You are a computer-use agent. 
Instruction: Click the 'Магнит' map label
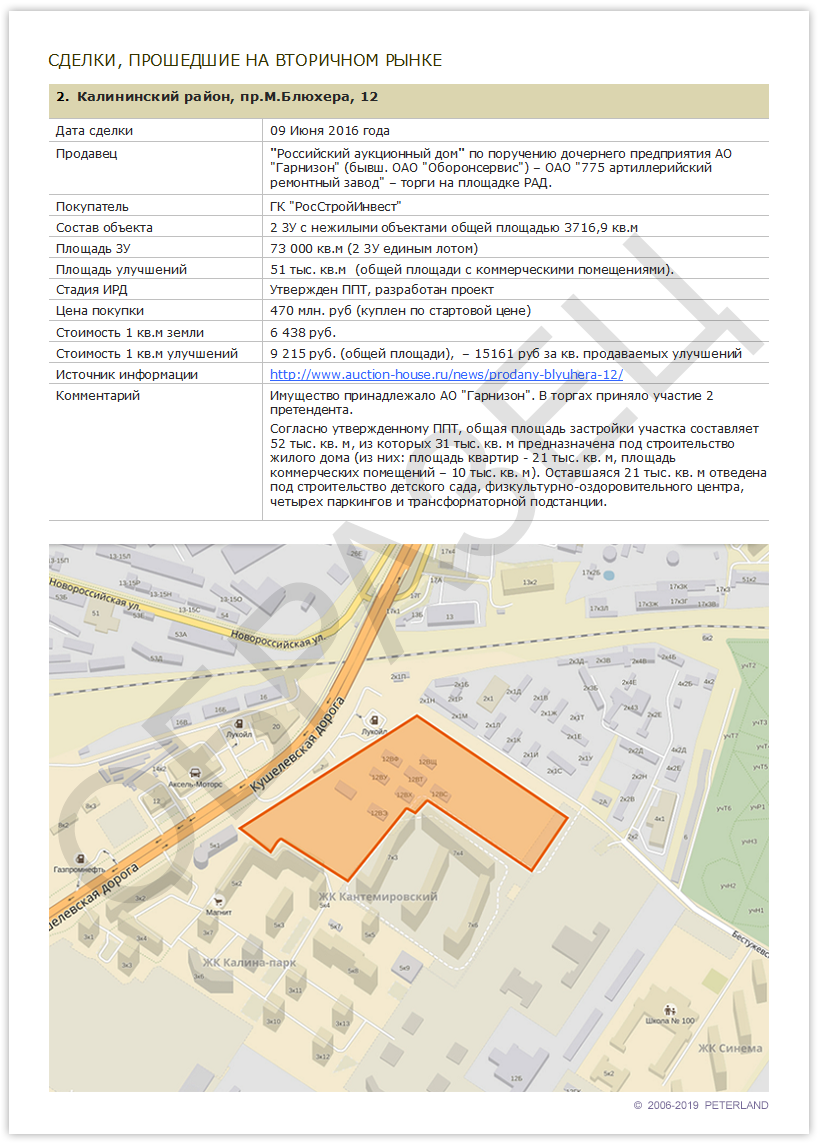(x=218, y=912)
